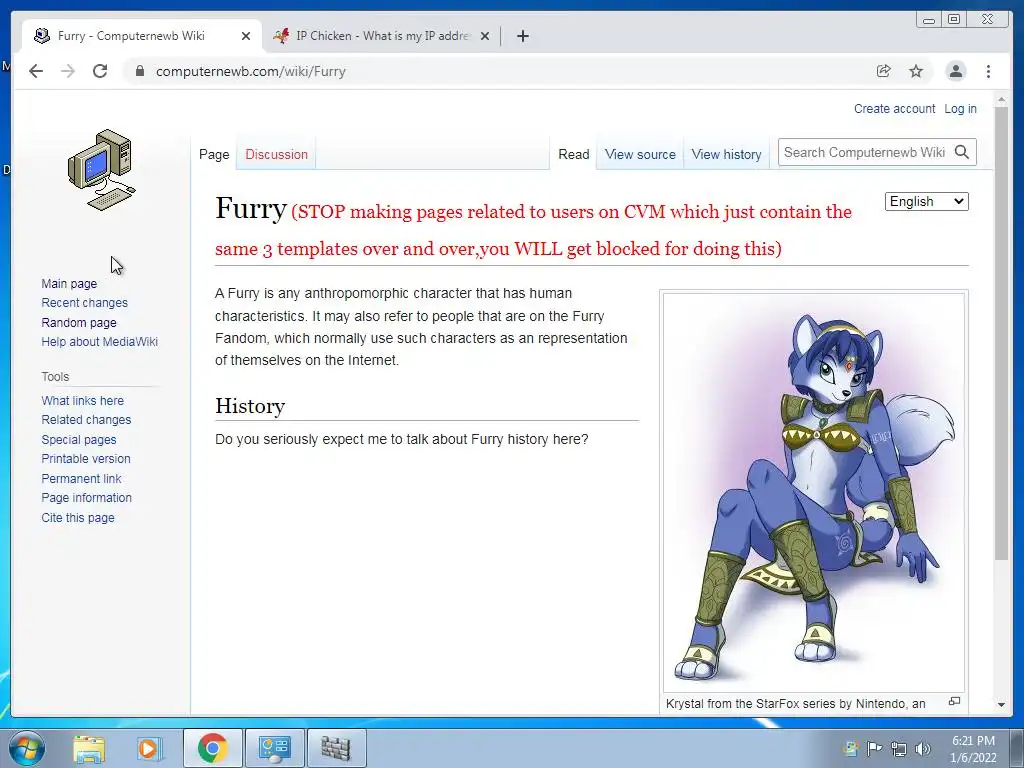The height and width of the screenshot is (768, 1024).
Task: Open the Windows Start menu
Action: point(26,748)
